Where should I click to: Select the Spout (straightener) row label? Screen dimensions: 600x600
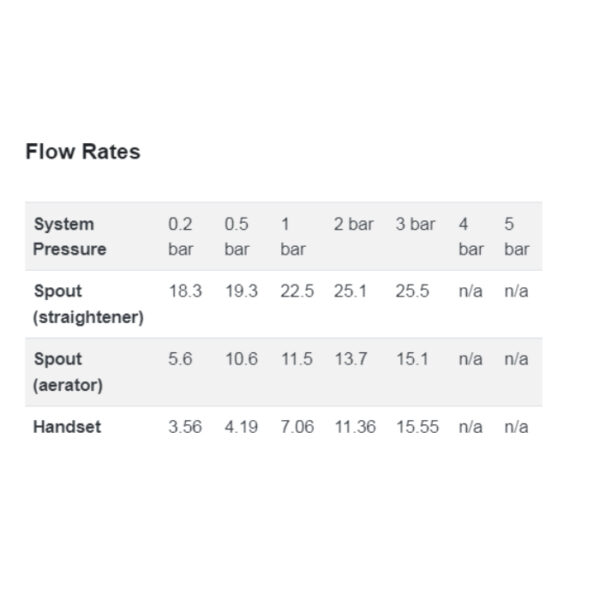[88, 304]
